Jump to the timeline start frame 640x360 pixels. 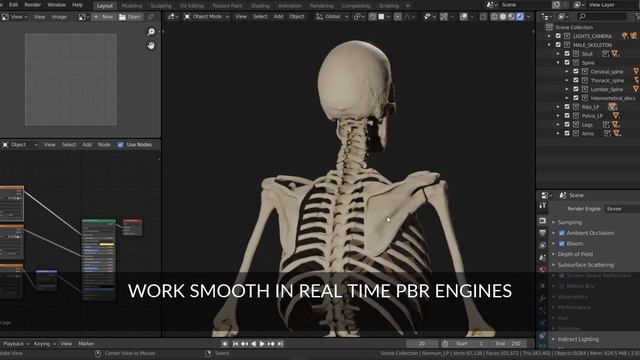point(236,344)
